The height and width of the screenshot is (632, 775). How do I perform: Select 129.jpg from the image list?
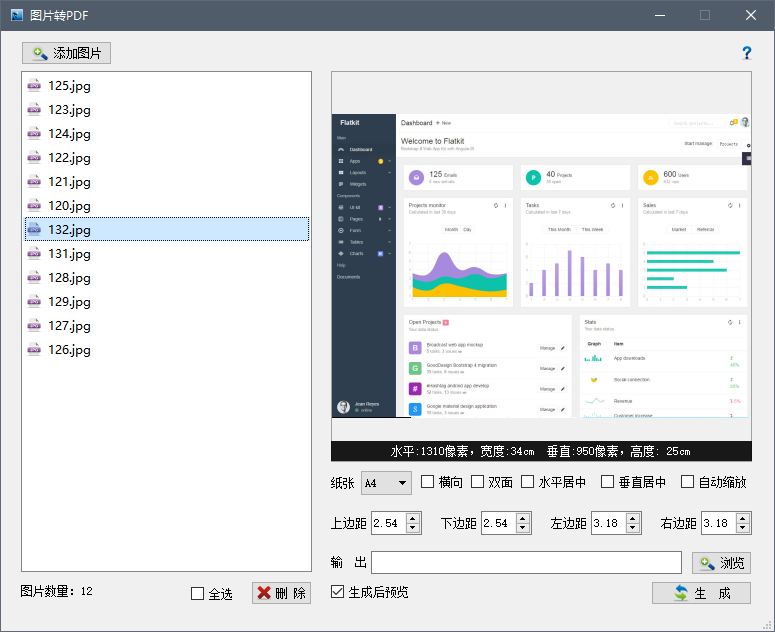tap(69, 302)
